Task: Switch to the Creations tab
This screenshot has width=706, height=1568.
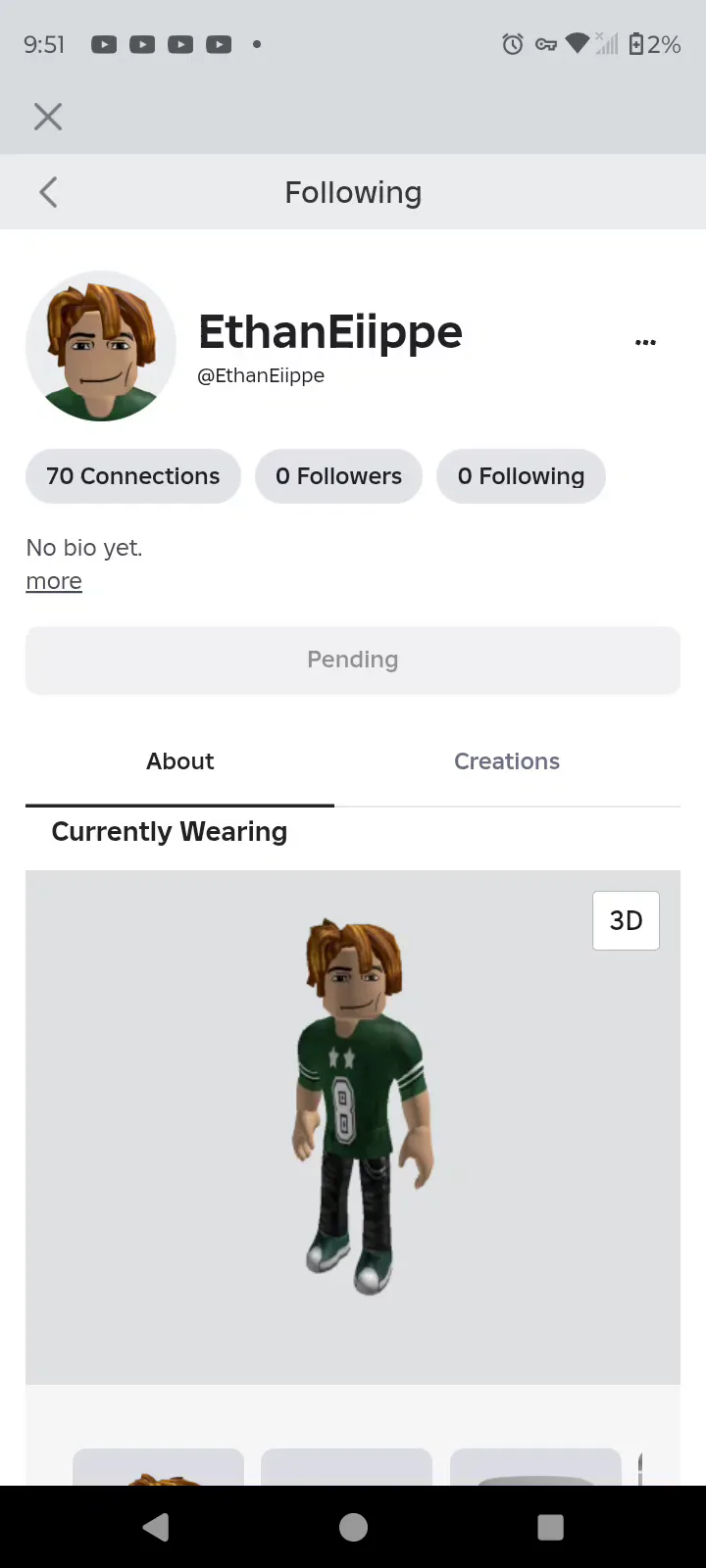Action: point(507,761)
